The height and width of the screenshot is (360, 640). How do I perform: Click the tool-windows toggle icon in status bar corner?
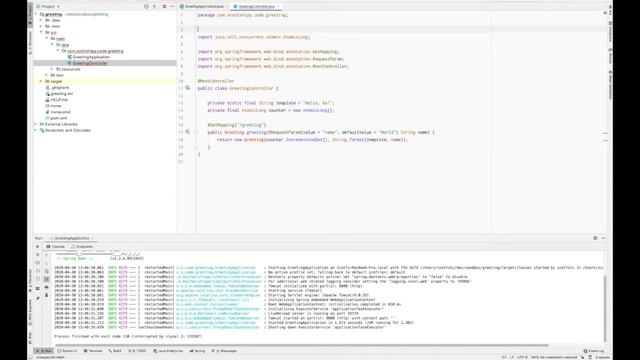click(x=31, y=357)
